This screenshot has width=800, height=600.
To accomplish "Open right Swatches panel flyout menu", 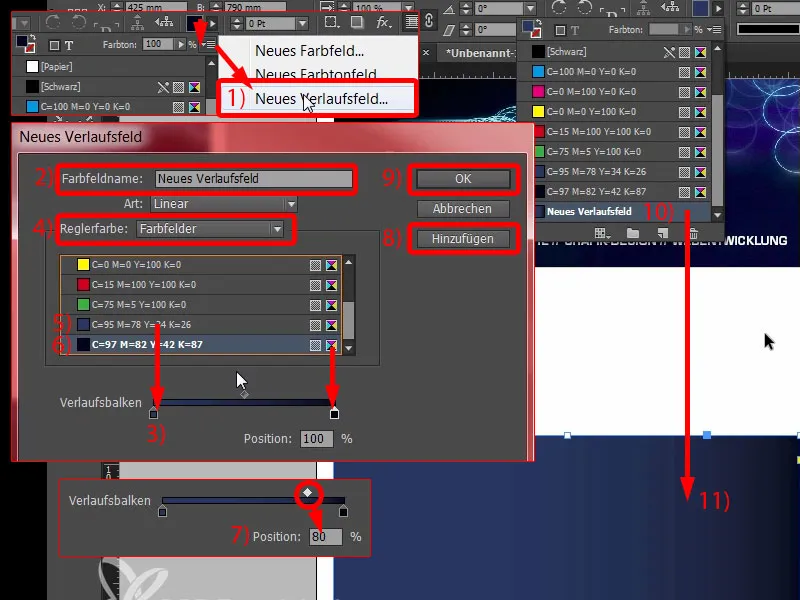I will pos(714,30).
